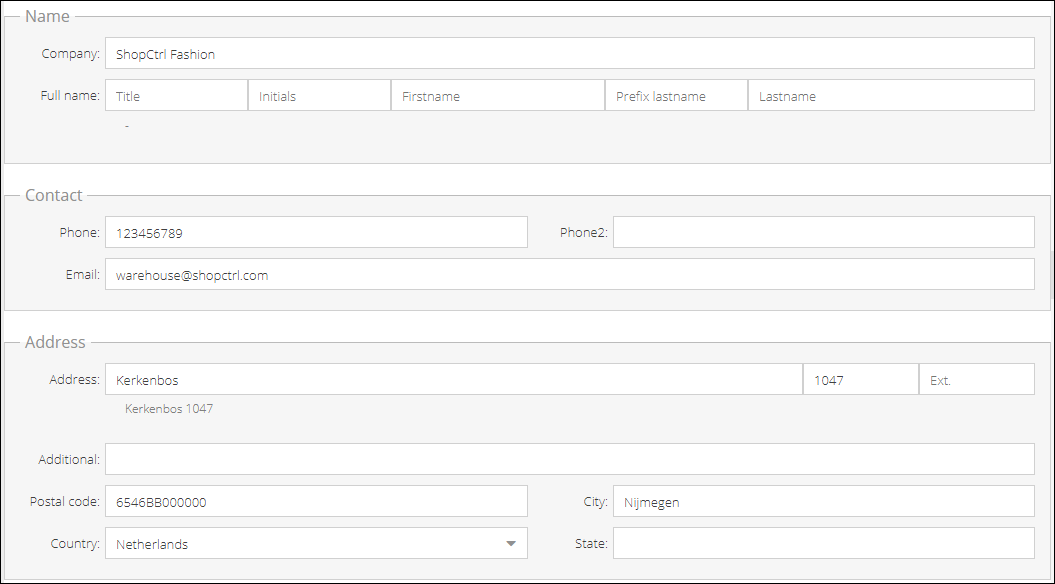Click the house number field 1047
This screenshot has width=1055, height=584.
[x=861, y=379]
